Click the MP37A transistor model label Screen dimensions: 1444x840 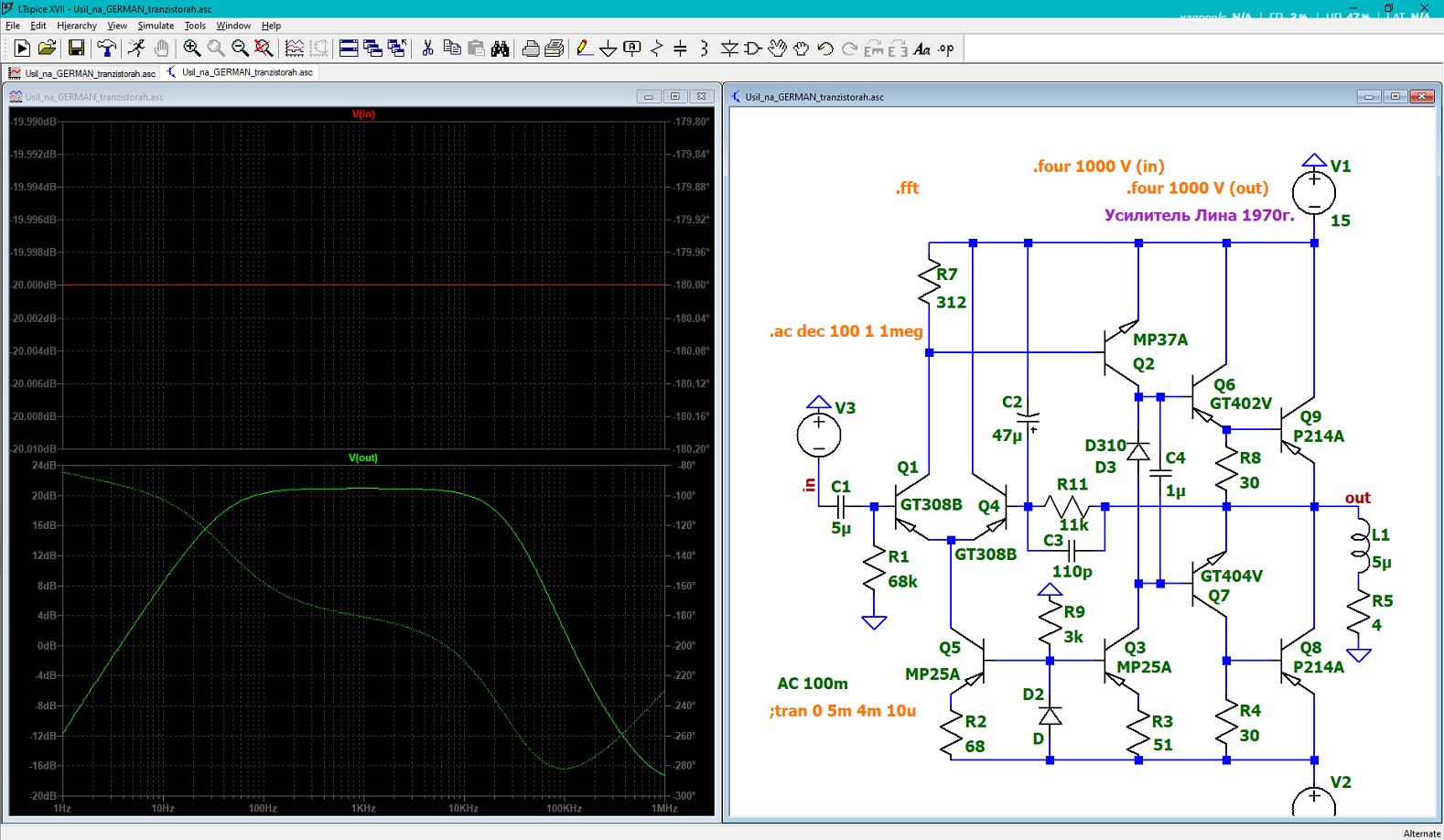coord(1160,339)
